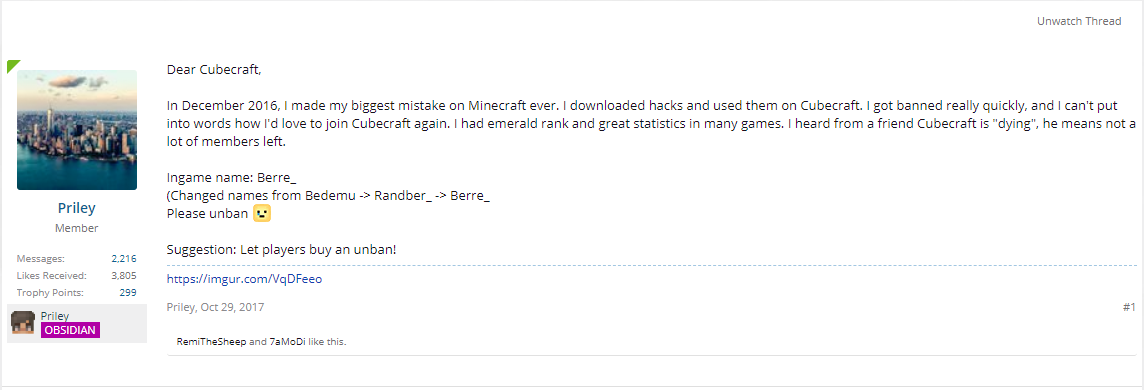Click the Messages: label in user stats

pos(40,259)
